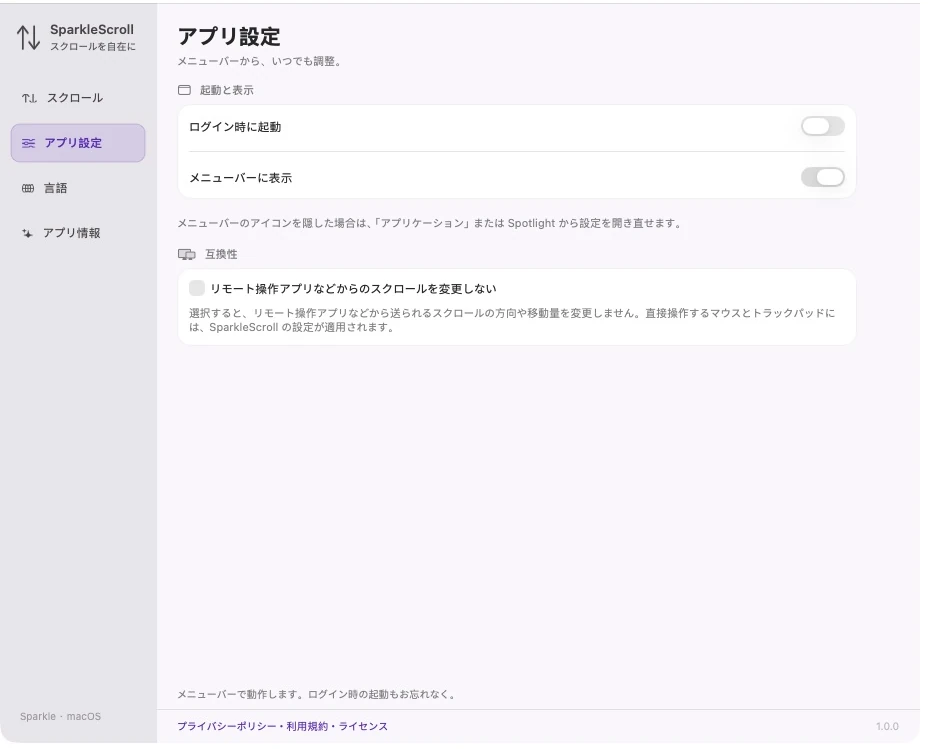Screen dimensions: 928x749
Task: Click the scroll arrows icon beside スクロール
Action: (x=30, y=98)
